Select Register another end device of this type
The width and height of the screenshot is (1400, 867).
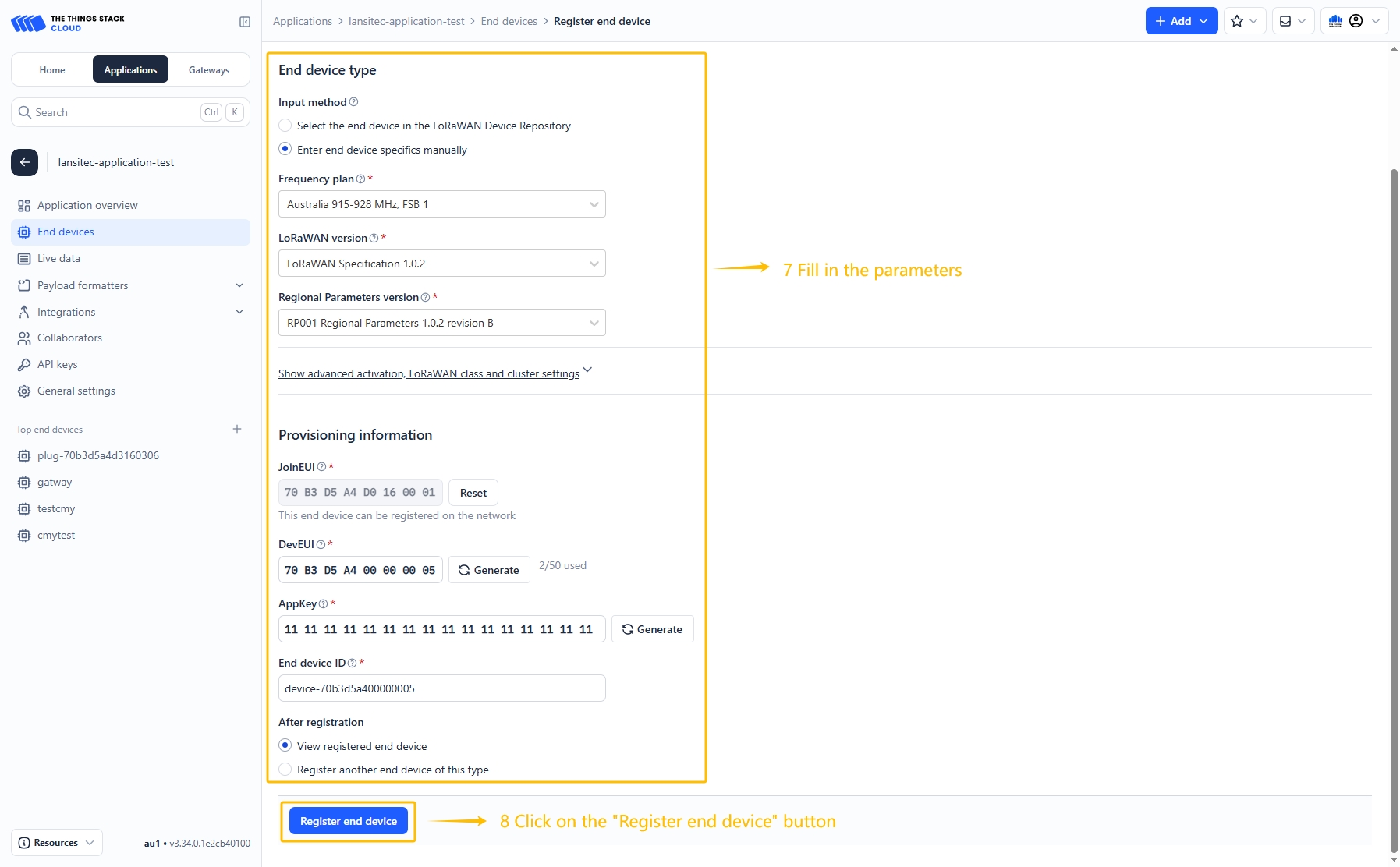285,770
